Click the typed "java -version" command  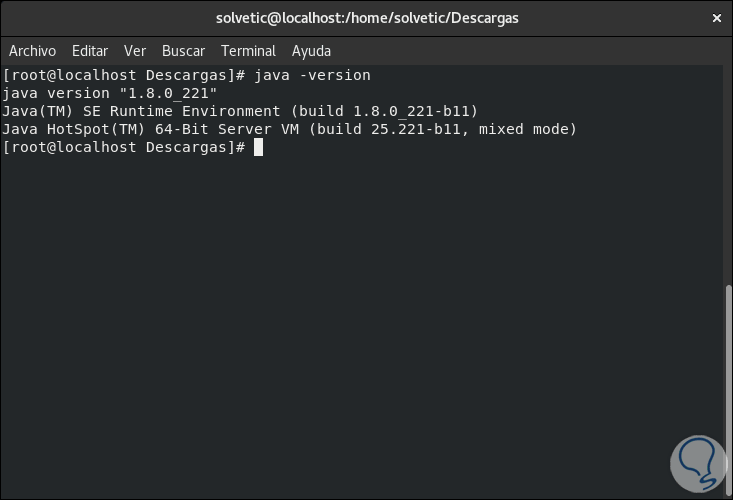click(x=312, y=76)
